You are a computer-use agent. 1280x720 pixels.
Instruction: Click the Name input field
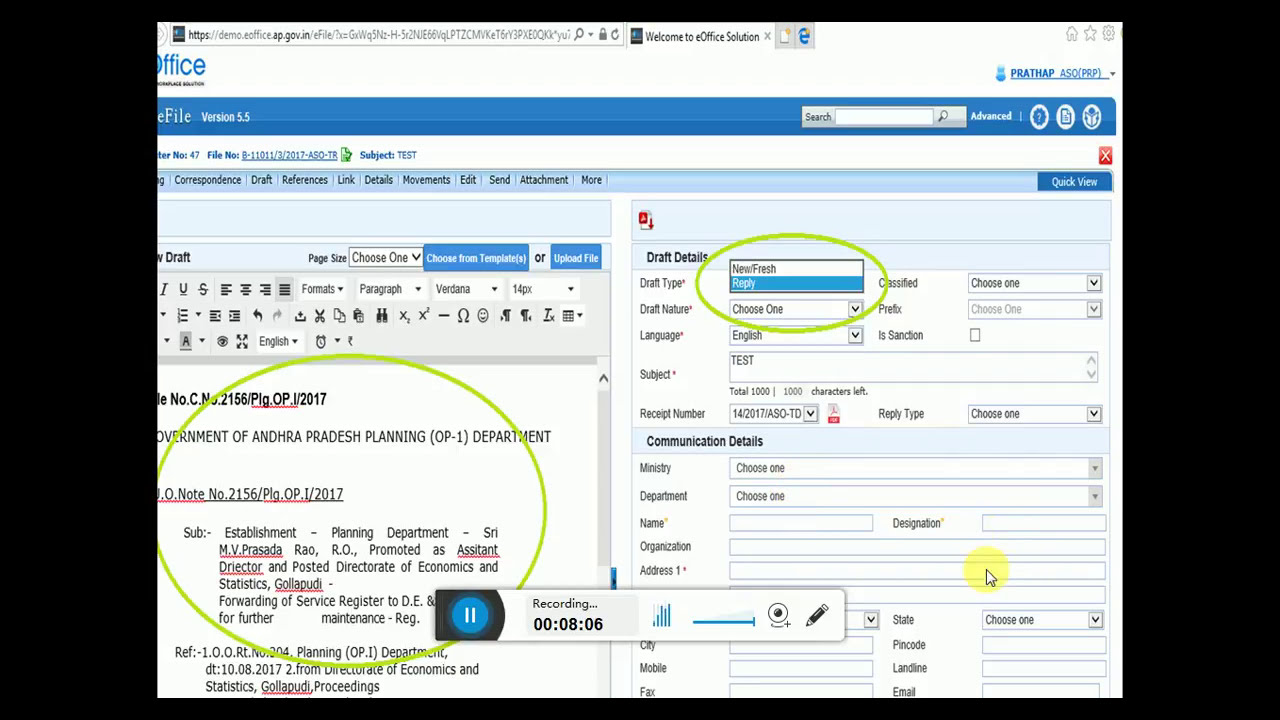coord(801,523)
